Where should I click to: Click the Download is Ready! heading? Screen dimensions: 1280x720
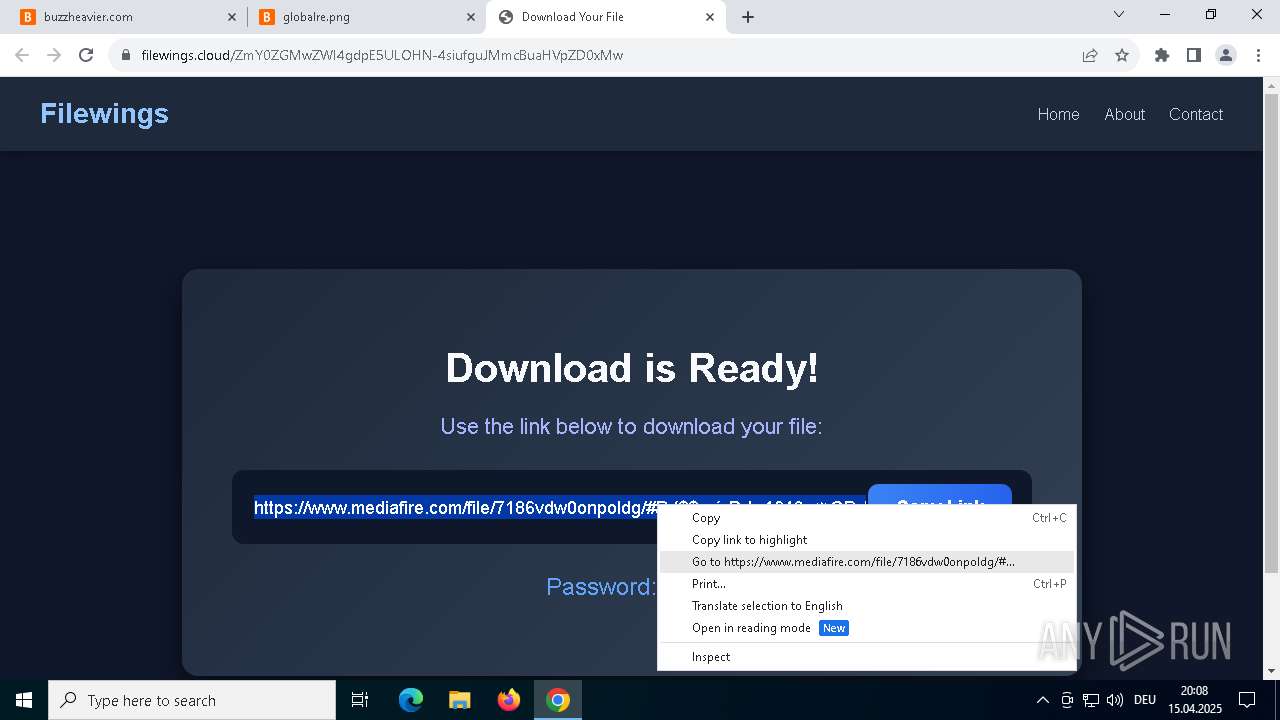pos(632,368)
